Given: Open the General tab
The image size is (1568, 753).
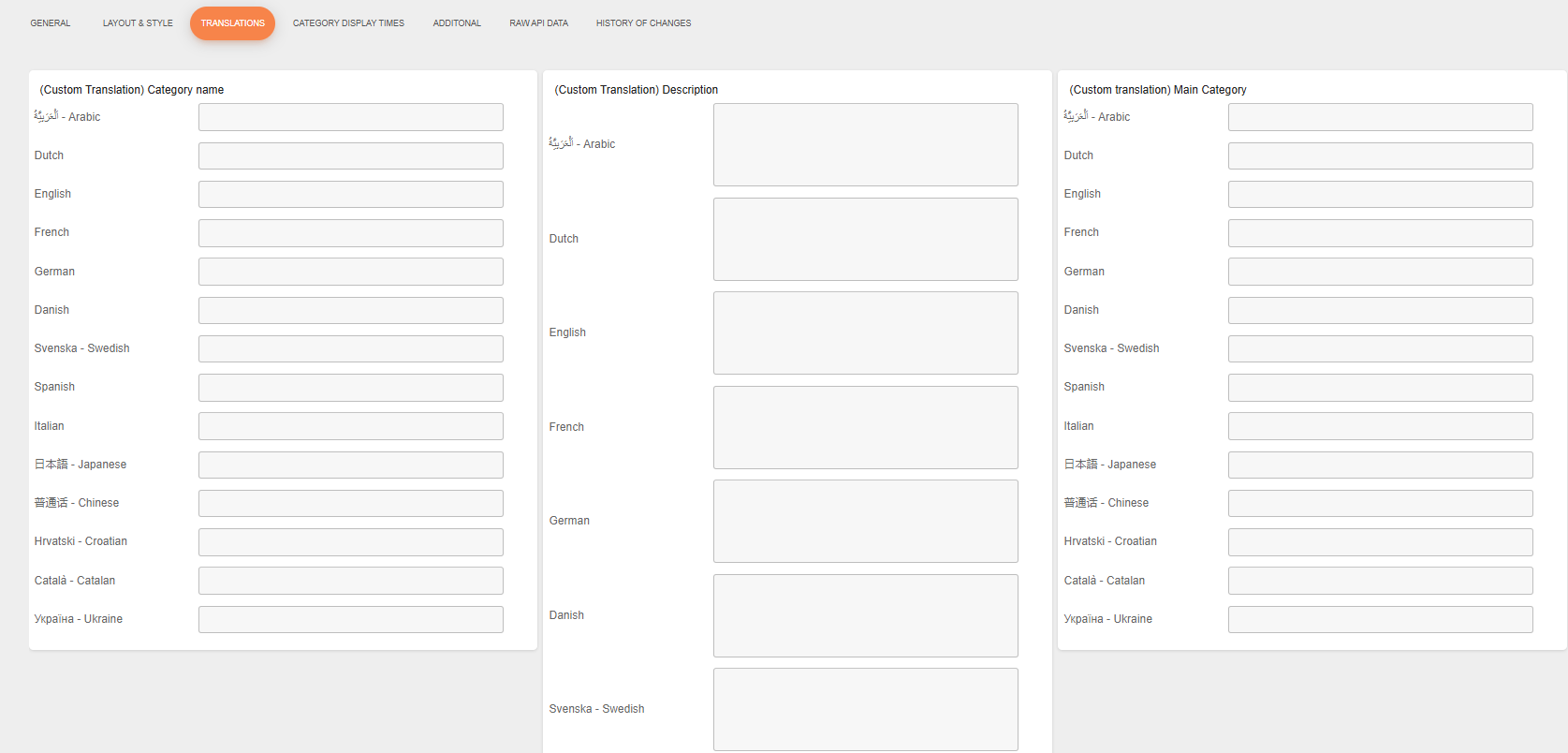Looking at the screenshot, I should (51, 23).
